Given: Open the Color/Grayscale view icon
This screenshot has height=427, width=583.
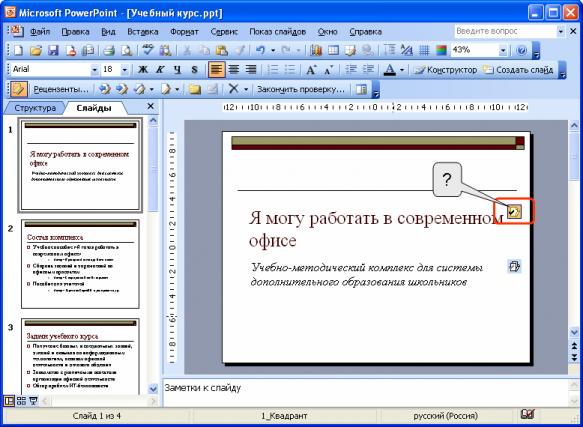Looking at the screenshot, I should click(441, 50).
